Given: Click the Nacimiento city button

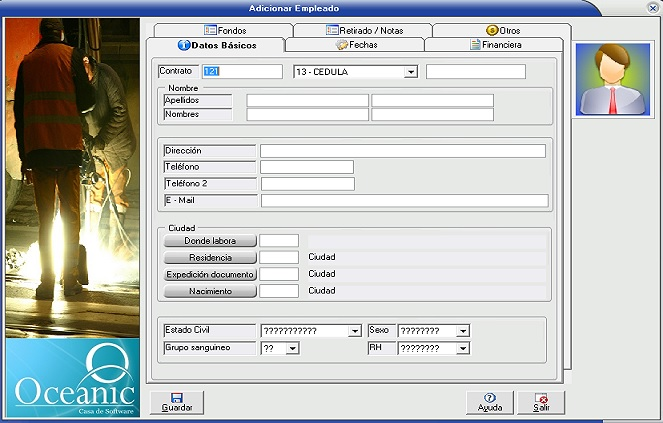Looking at the screenshot, I should click(x=209, y=291).
